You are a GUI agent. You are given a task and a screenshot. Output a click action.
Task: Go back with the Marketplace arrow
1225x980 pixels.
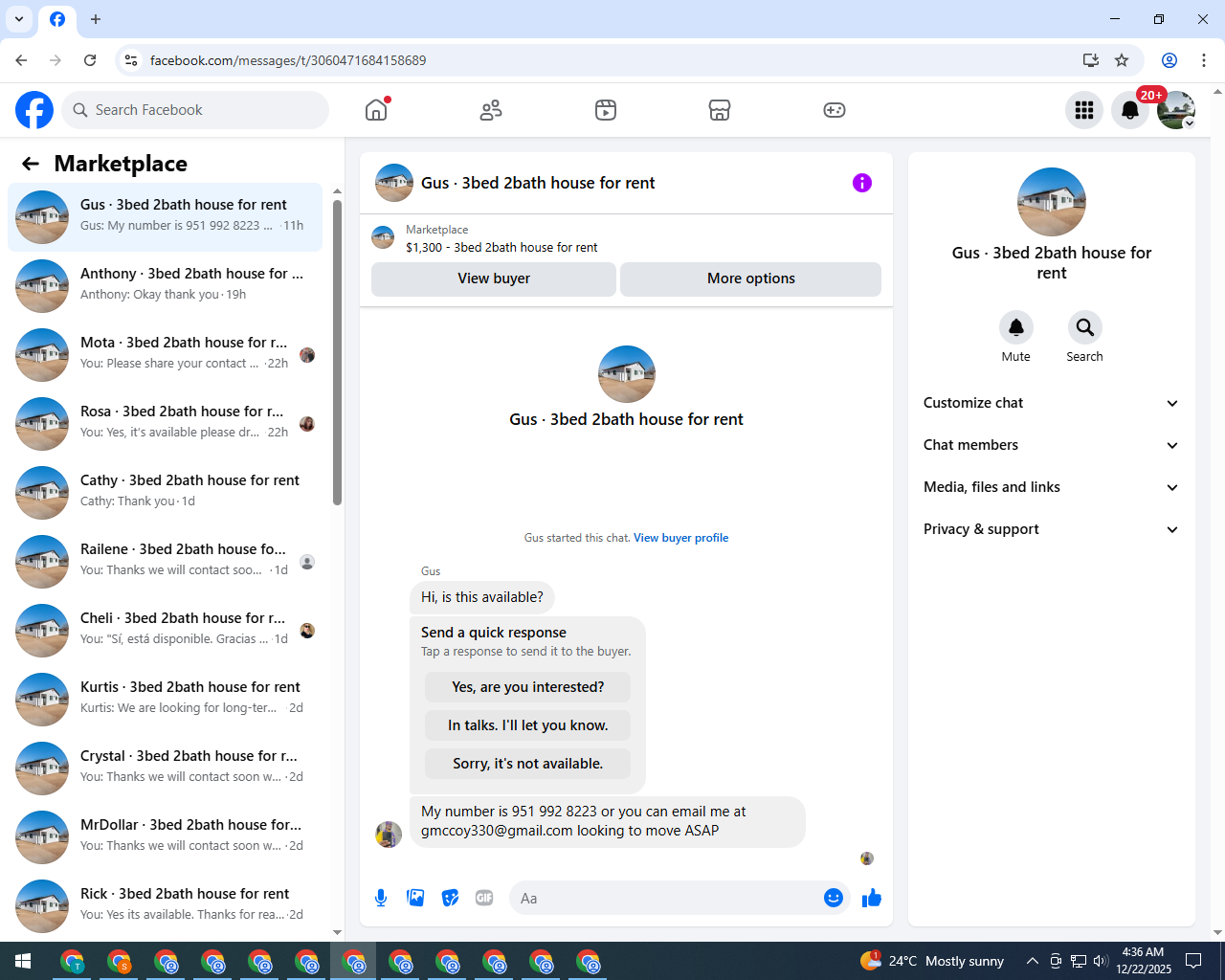31,164
